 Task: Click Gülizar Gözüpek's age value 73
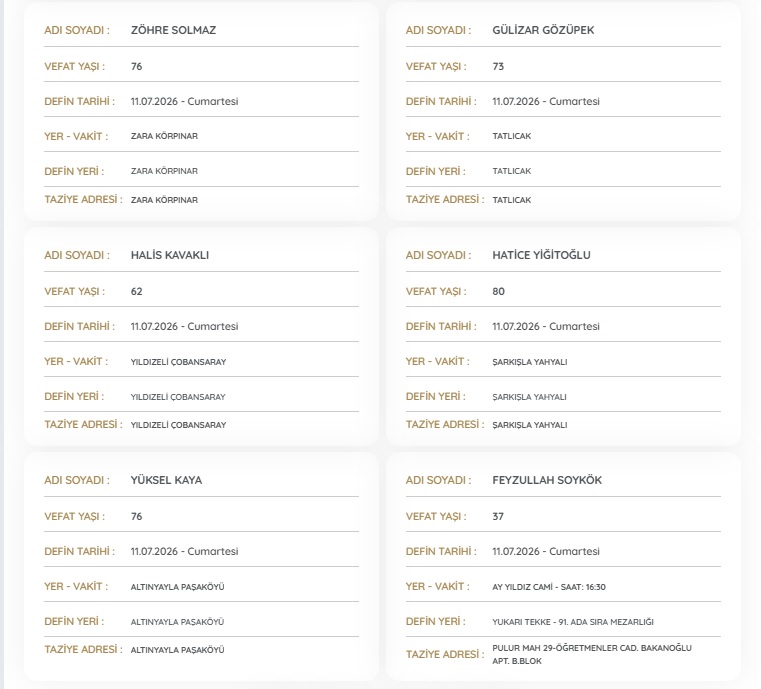coord(498,66)
